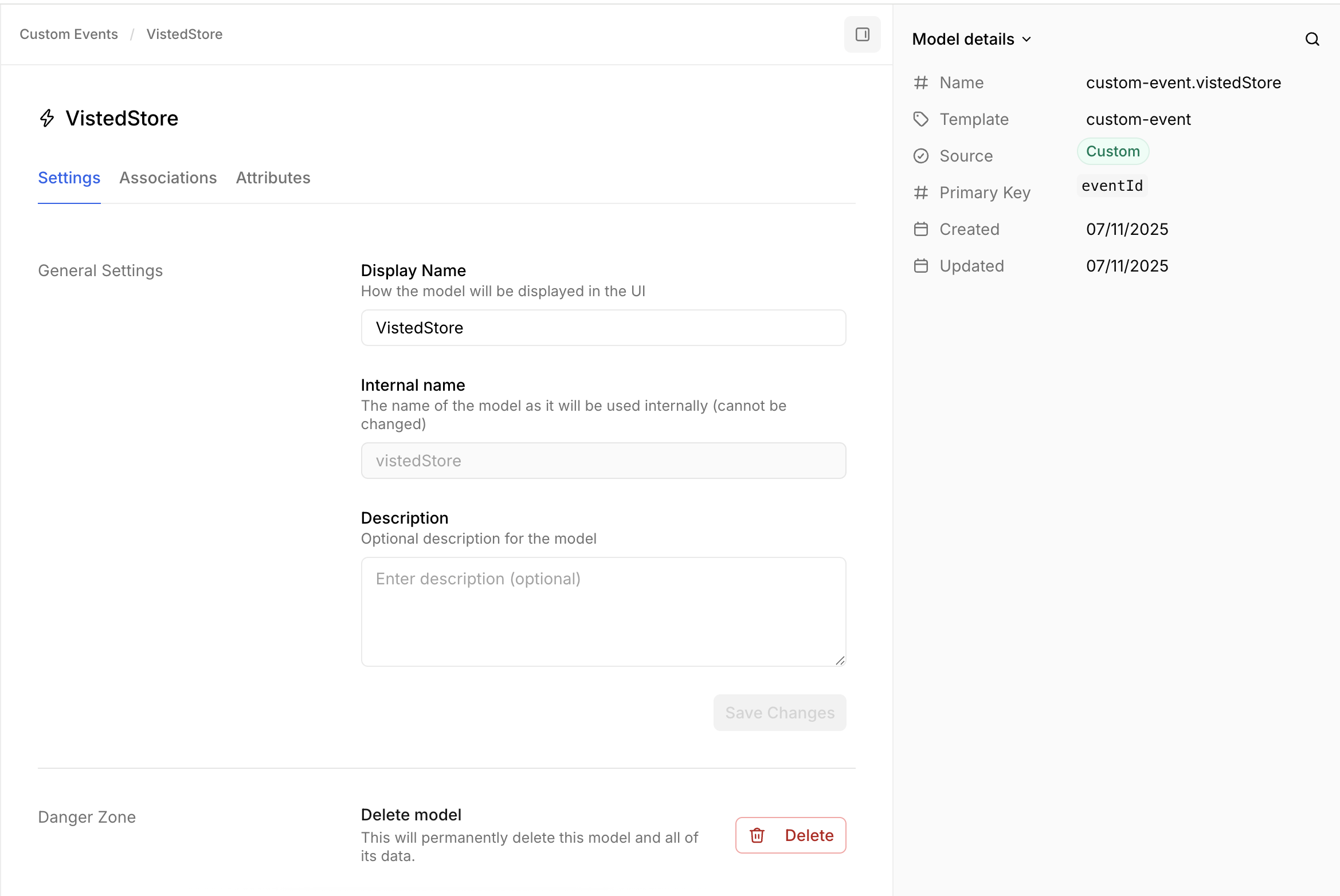Click the check circle icon beside Source
Viewport: 1340px width, 896px height.
(920, 156)
